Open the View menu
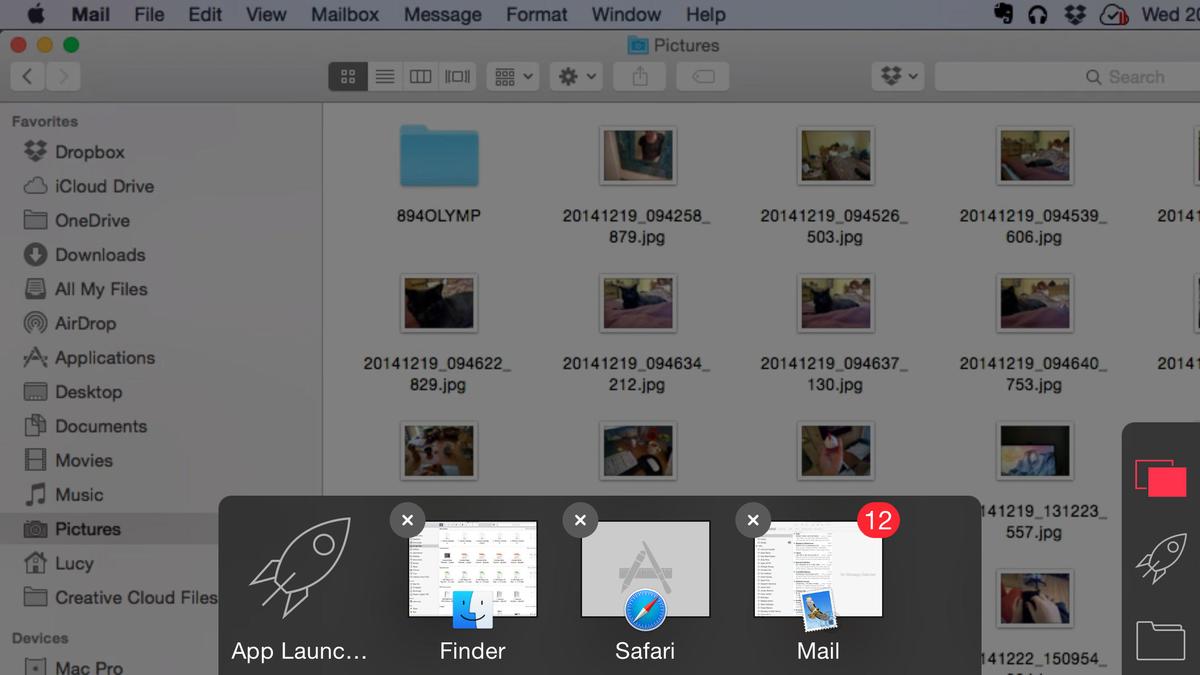The height and width of the screenshot is (675, 1200). (x=266, y=14)
